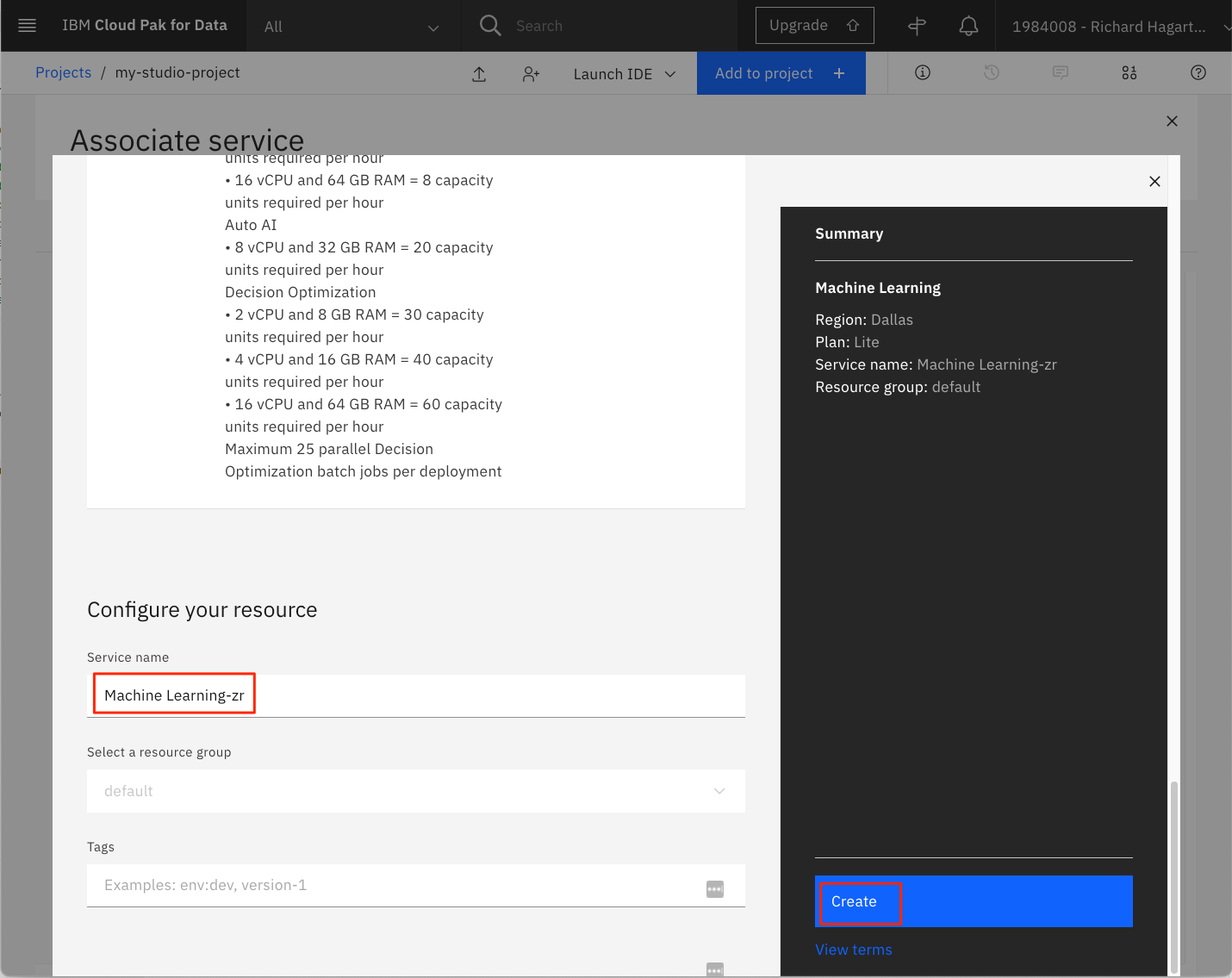Click the Configure your resource heading
Image resolution: width=1232 pixels, height=978 pixels.
click(202, 610)
